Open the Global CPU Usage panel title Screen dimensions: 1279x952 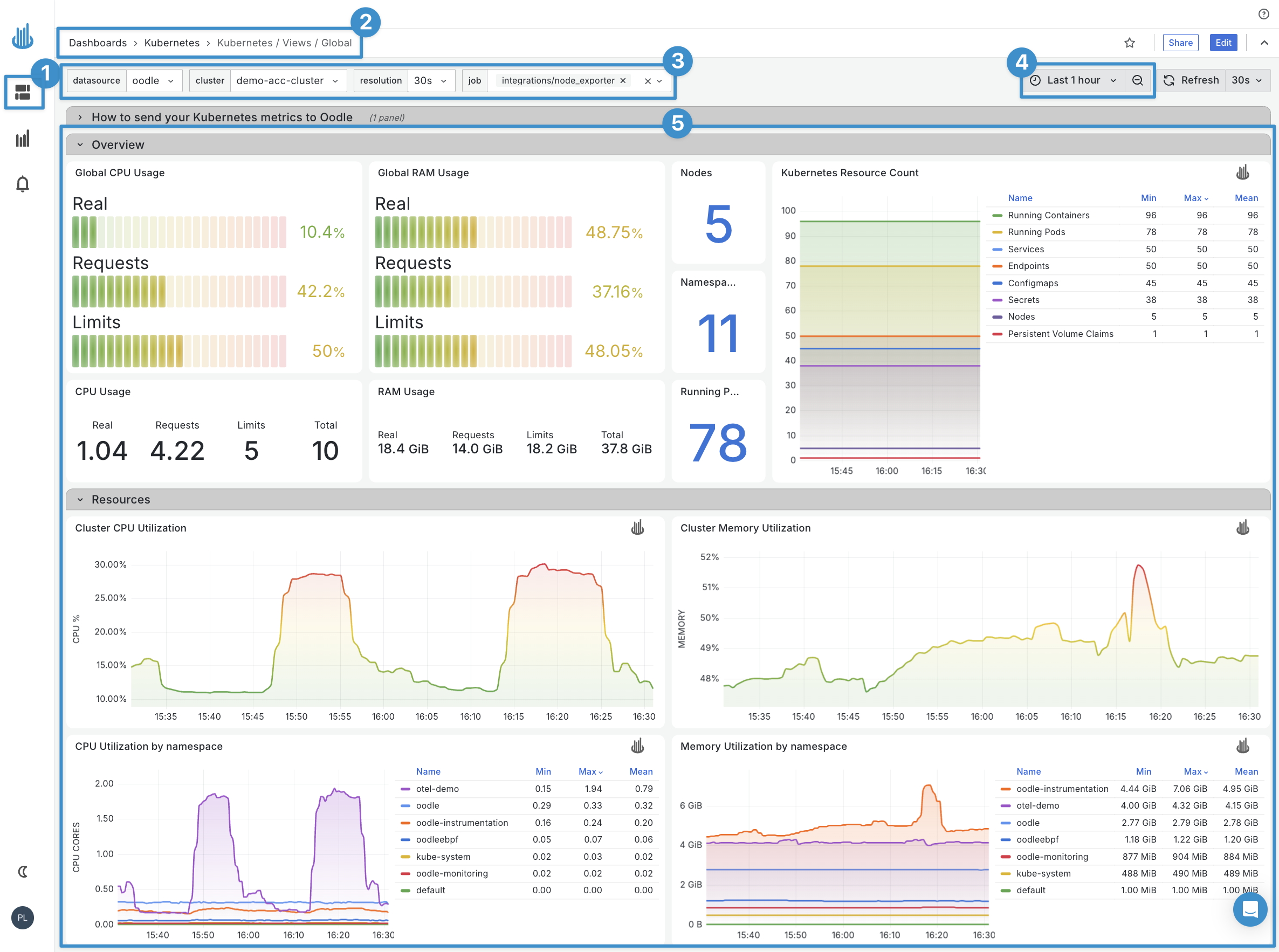(x=120, y=173)
